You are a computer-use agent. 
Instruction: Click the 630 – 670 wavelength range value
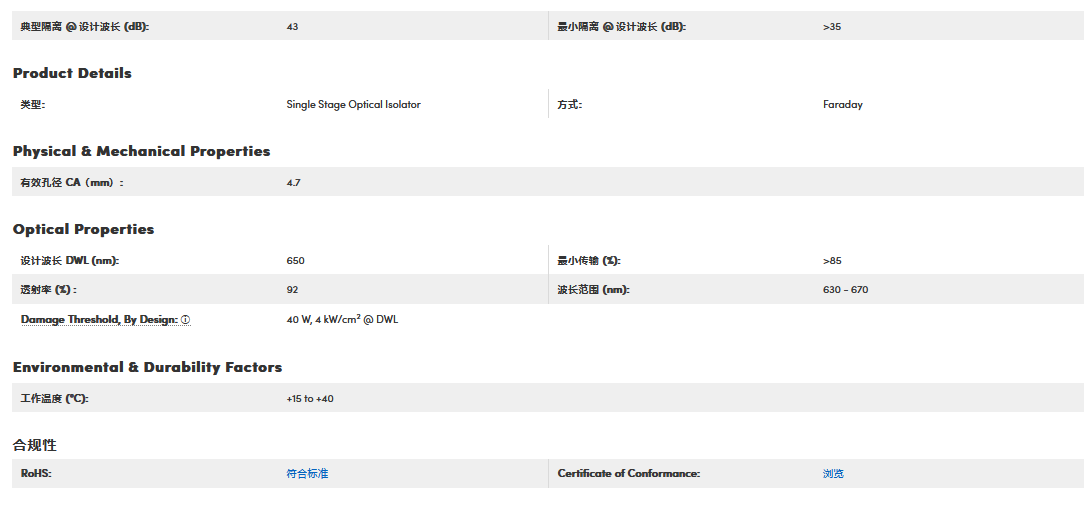click(x=847, y=290)
